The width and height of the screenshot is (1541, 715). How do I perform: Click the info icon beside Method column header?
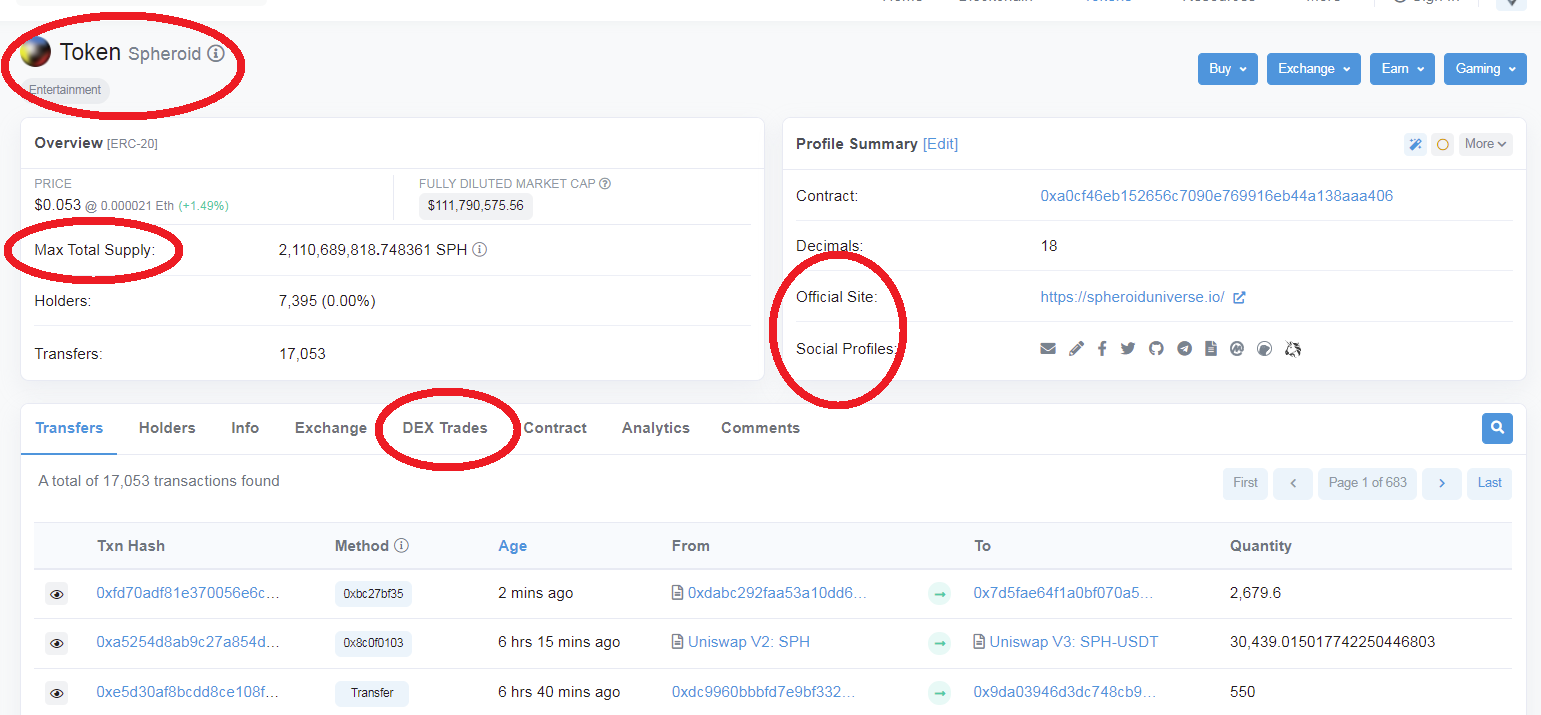(401, 546)
